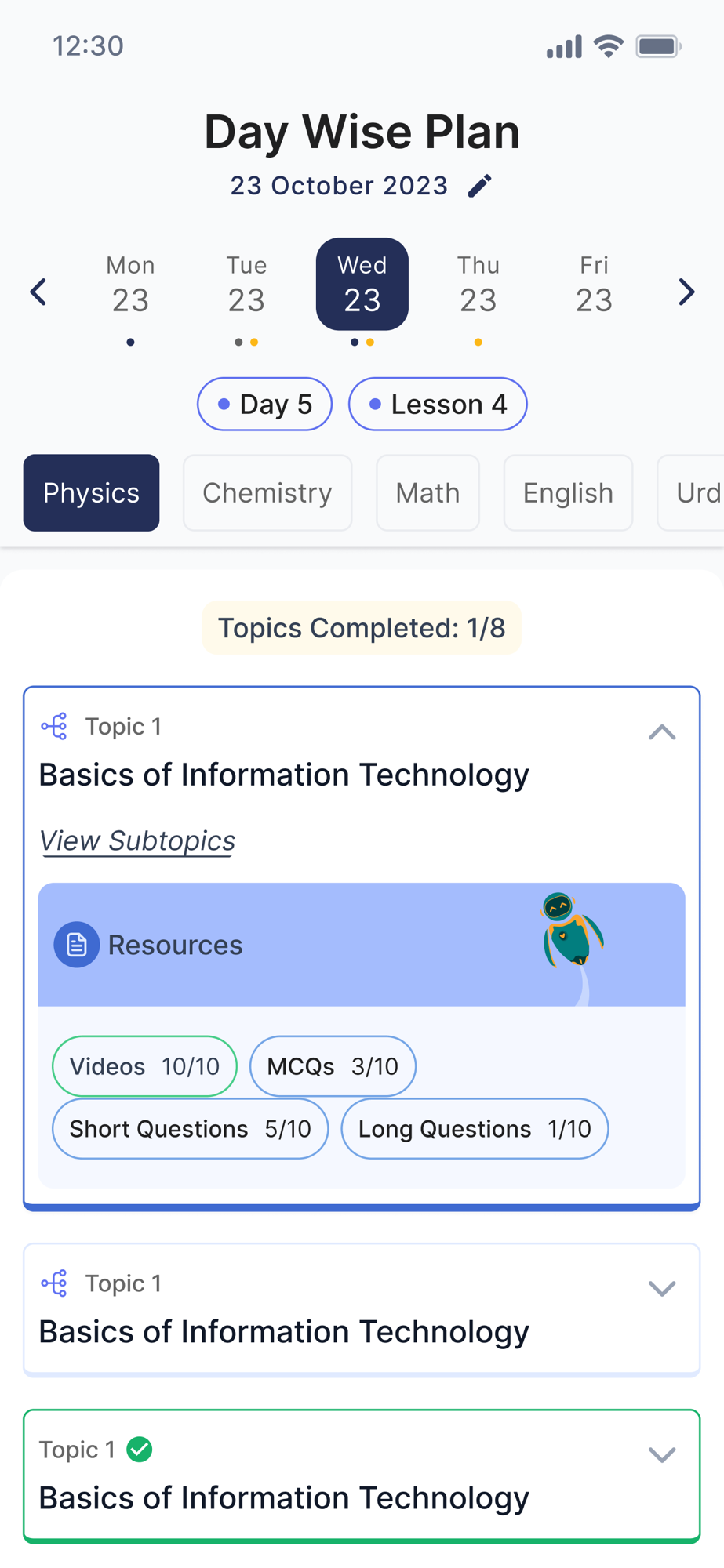The image size is (724, 1568).
Task: Click the Resources document icon
Action: coord(76,945)
